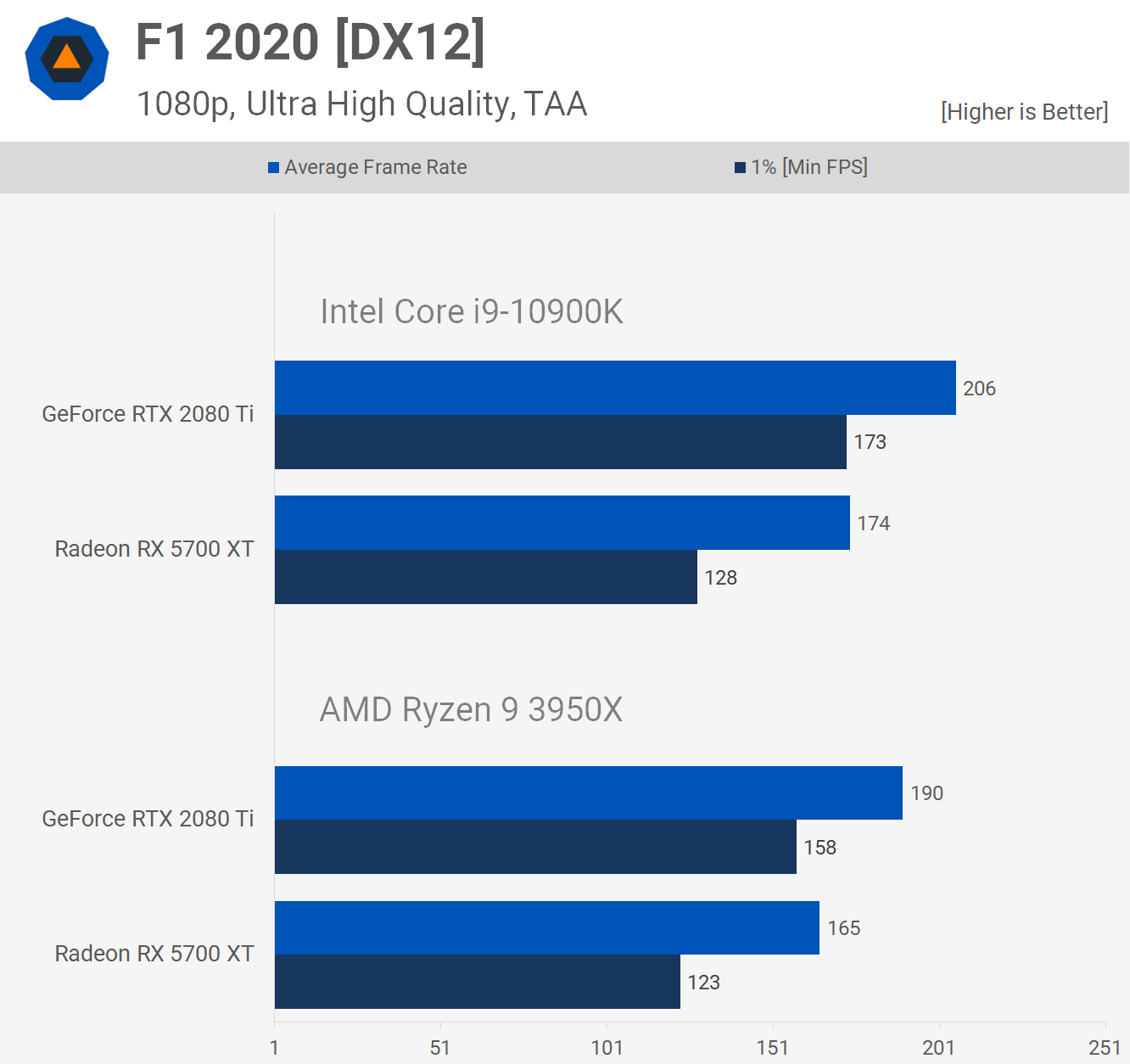
Task: Click the 101 tick on horizontal axis
Action: tap(607, 1048)
